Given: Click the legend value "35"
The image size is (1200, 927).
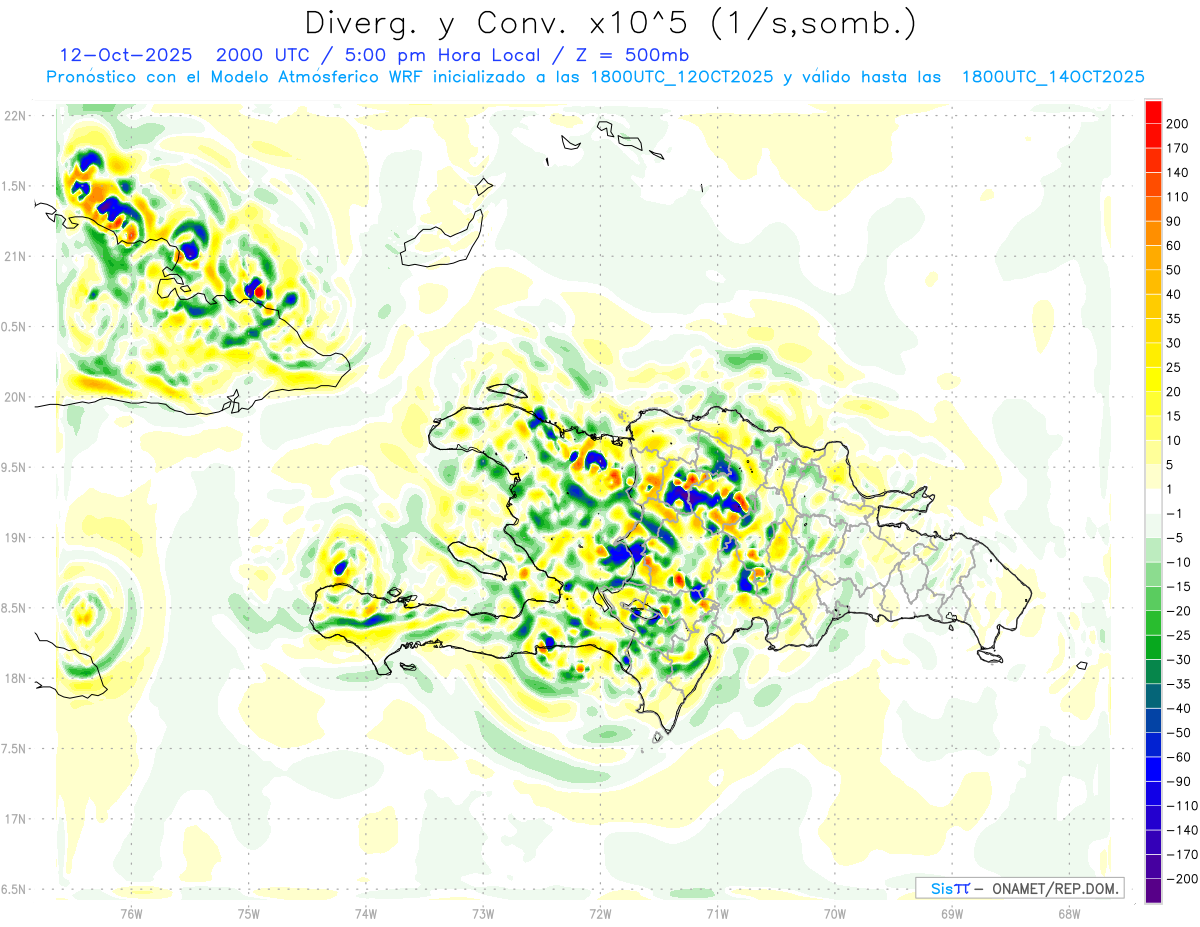Looking at the screenshot, I should pyautogui.click(x=1175, y=319).
